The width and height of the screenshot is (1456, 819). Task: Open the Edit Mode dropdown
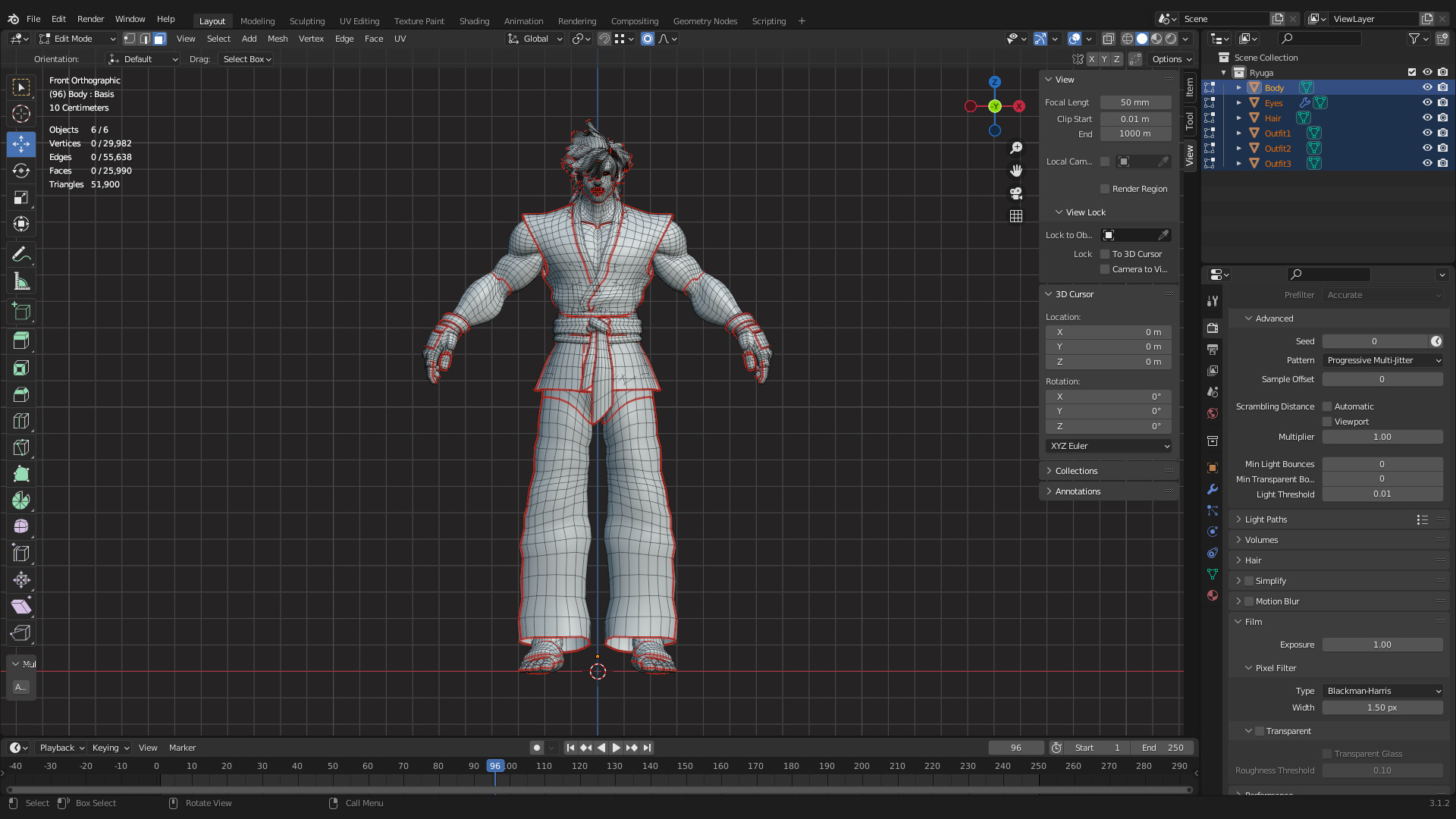click(78, 39)
